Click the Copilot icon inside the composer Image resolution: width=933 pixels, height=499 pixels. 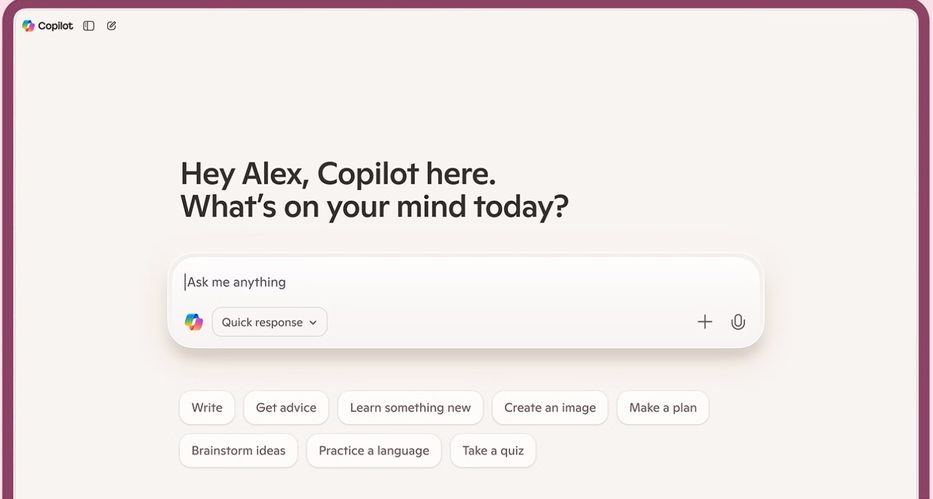(x=194, y=322)
